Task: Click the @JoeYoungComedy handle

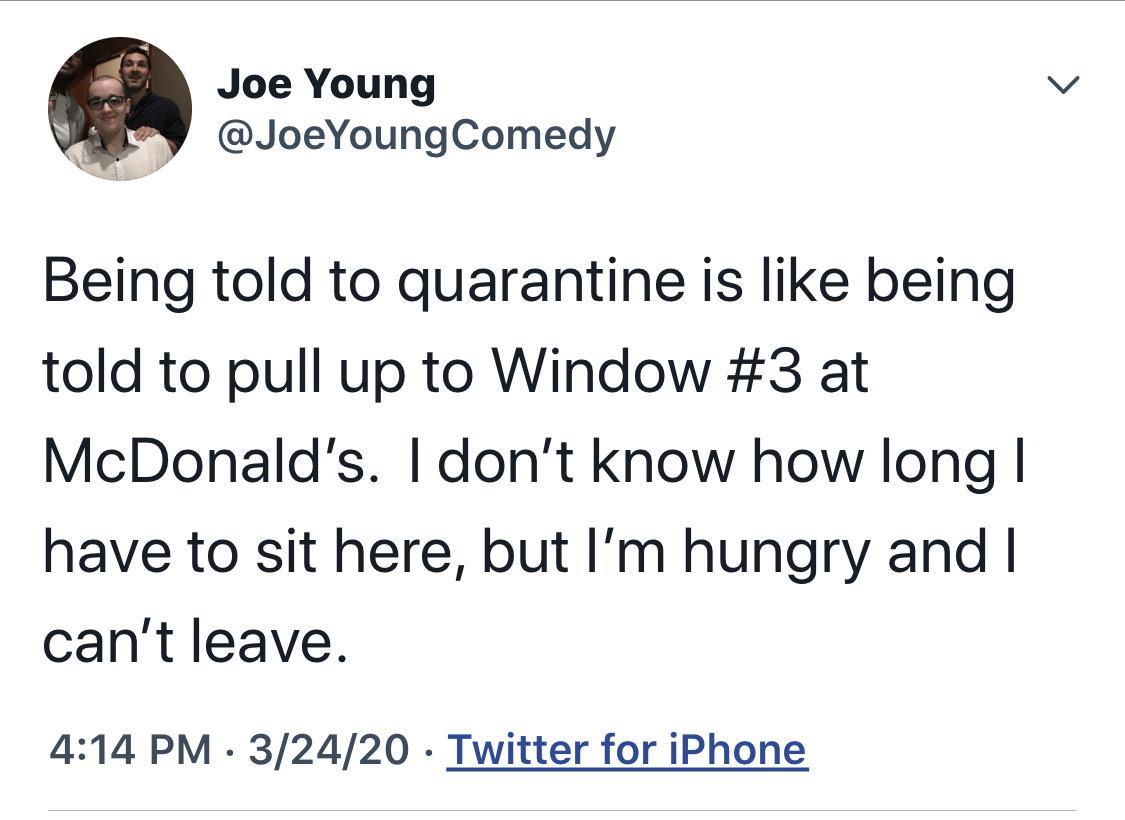Action: tap(416, 134)
